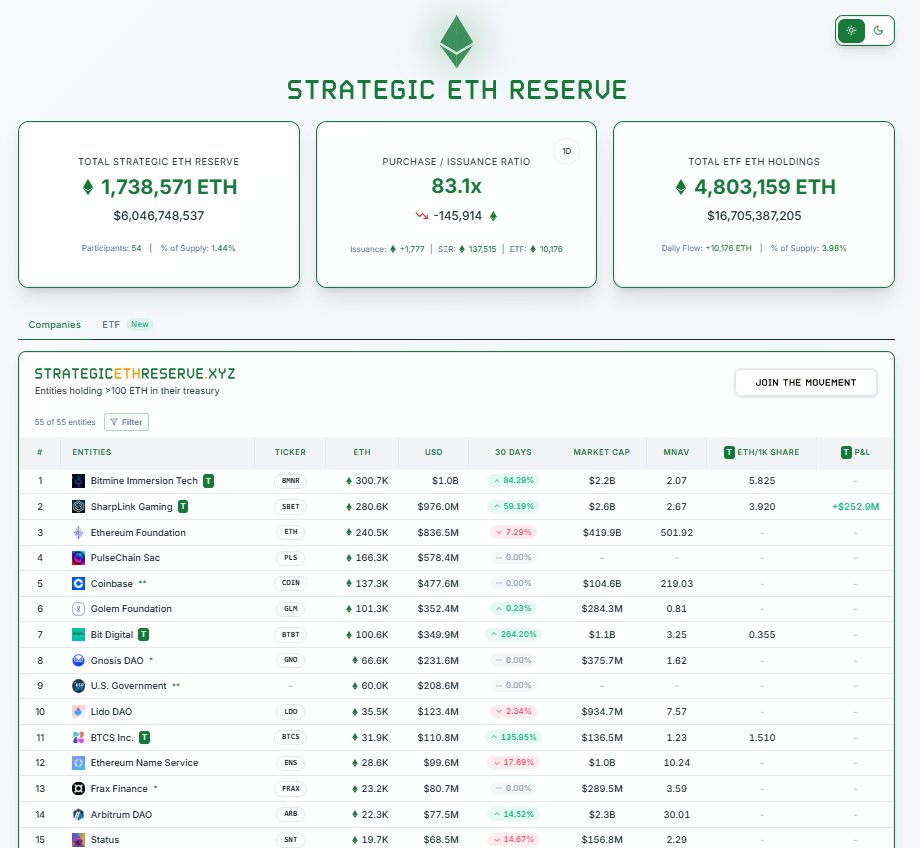Click ETH diamond in Total Strategic Reserve card

coord(88,187)
